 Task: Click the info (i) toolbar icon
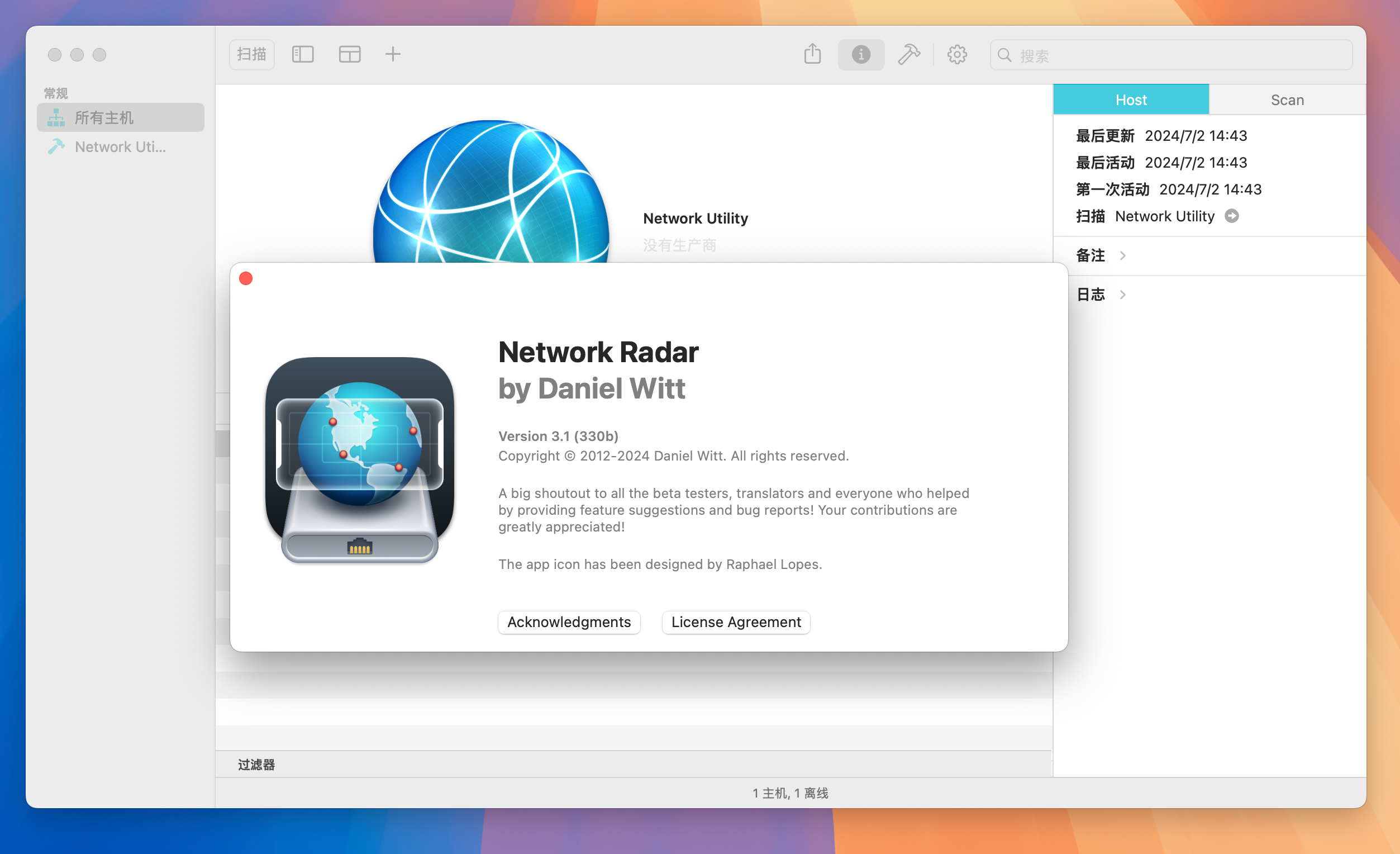click(x=860, y=55)
